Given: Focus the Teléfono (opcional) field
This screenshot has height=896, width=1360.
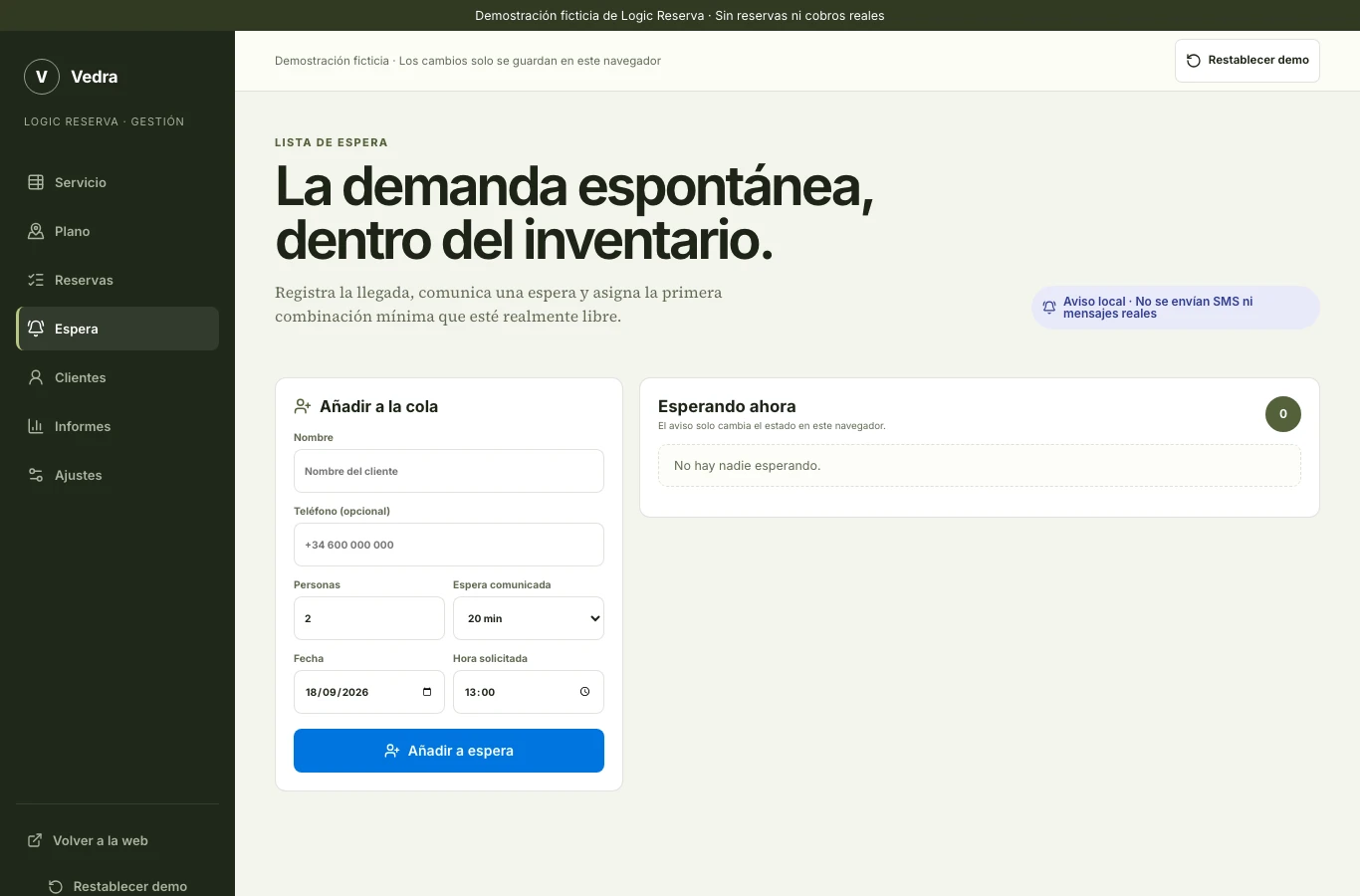Looking at the screenshot, I should pyautogui.click(x=449, y=545).
